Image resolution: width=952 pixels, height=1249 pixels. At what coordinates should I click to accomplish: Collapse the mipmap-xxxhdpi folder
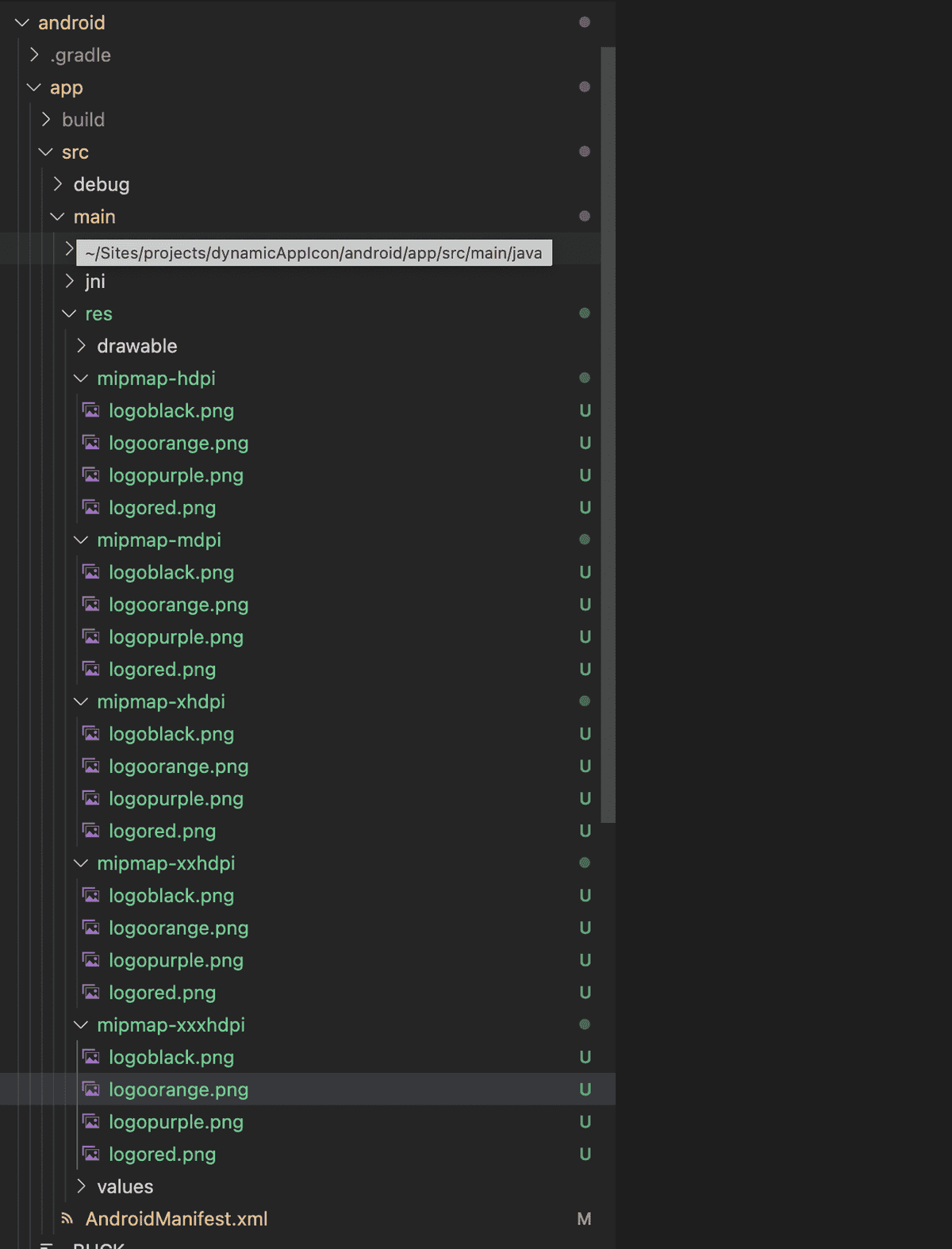(81, 1024)
